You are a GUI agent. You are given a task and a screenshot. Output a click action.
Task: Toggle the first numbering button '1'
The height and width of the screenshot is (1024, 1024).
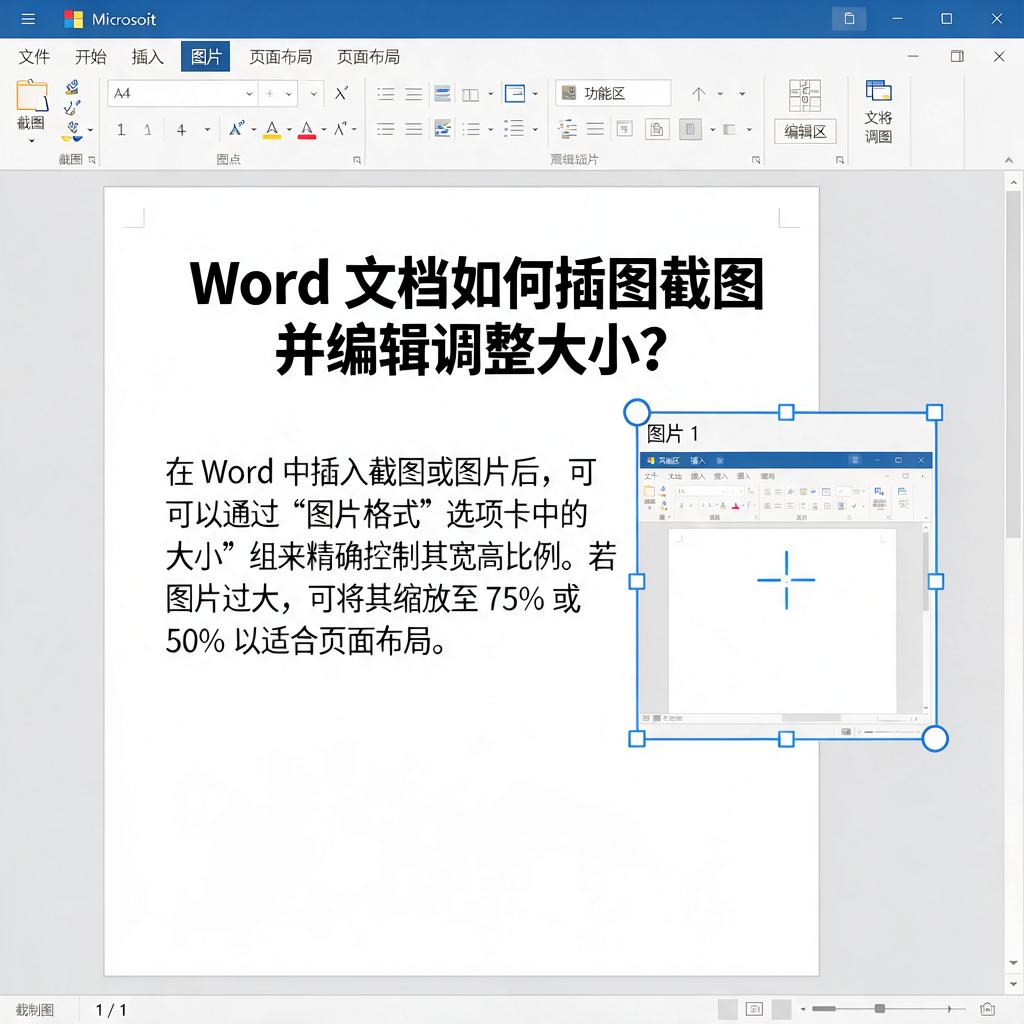pyautogui.click(x=121, y=129)
